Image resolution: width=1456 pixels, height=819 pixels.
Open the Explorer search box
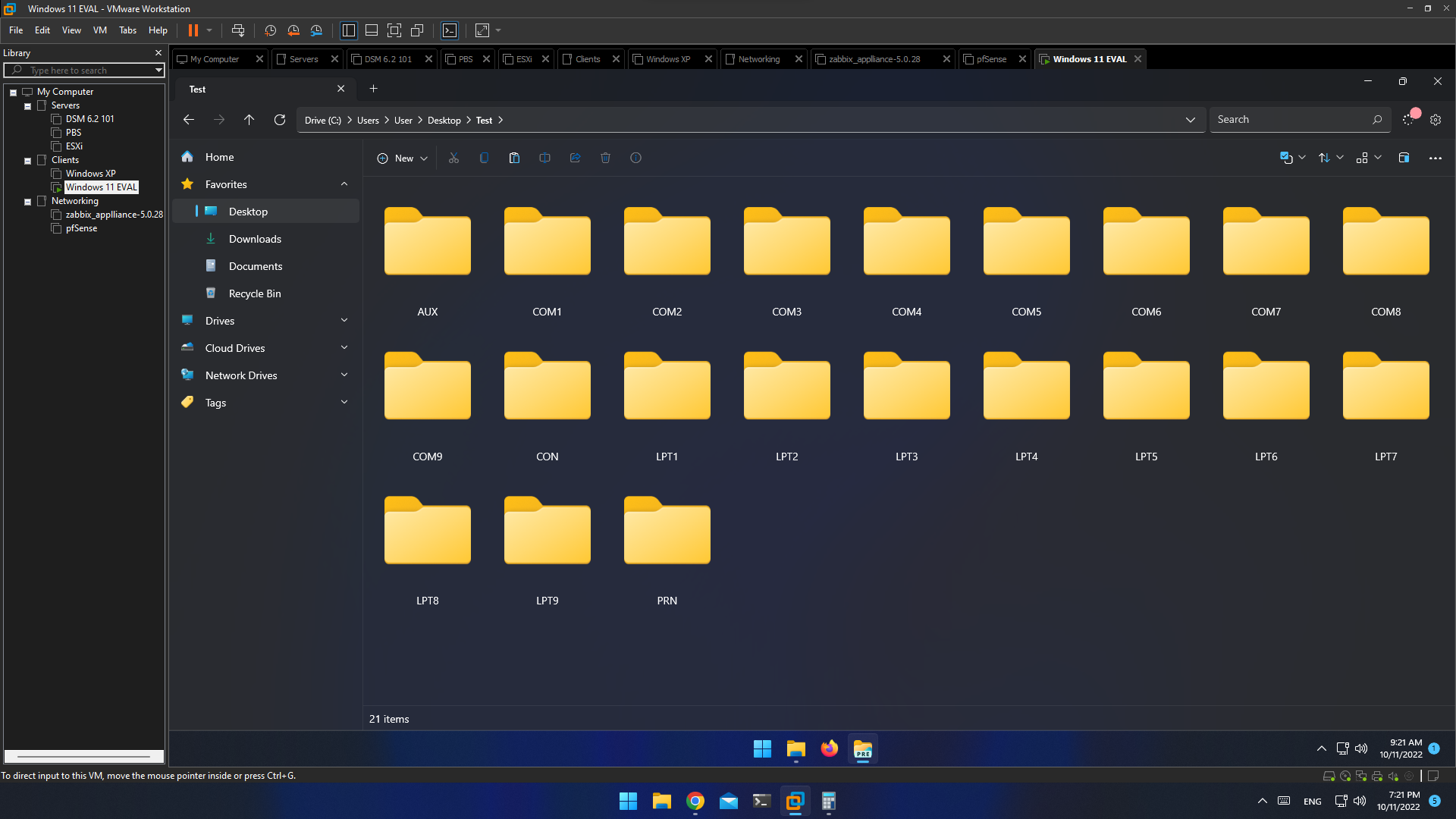click(1297, 119)
